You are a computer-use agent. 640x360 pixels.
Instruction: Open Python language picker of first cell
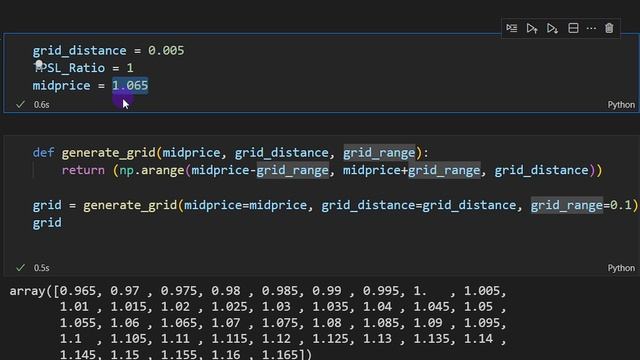(x=621, y=105)
